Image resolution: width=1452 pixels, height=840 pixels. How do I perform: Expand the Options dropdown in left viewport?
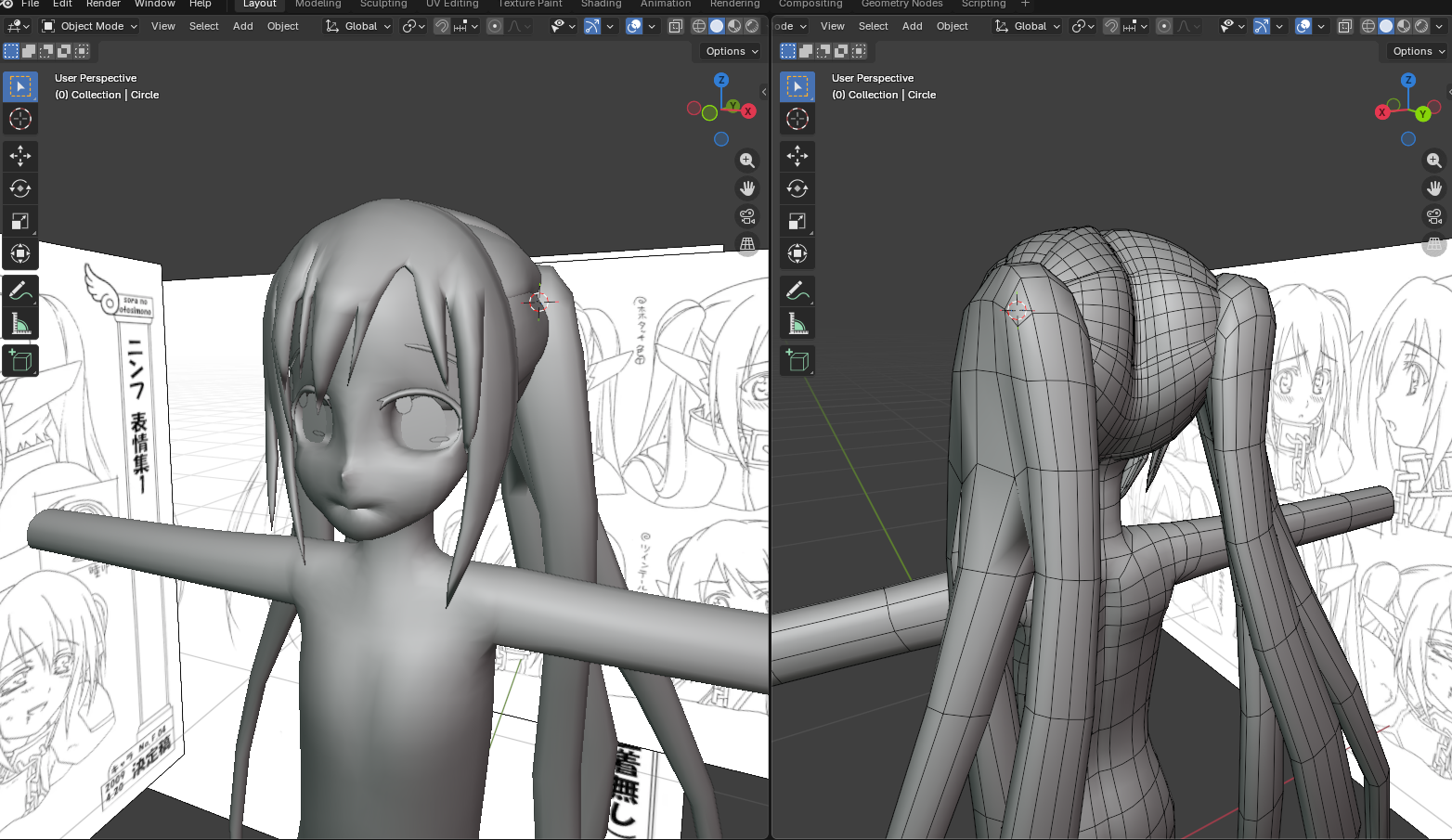pyautogui.click(x=731, y=51)
